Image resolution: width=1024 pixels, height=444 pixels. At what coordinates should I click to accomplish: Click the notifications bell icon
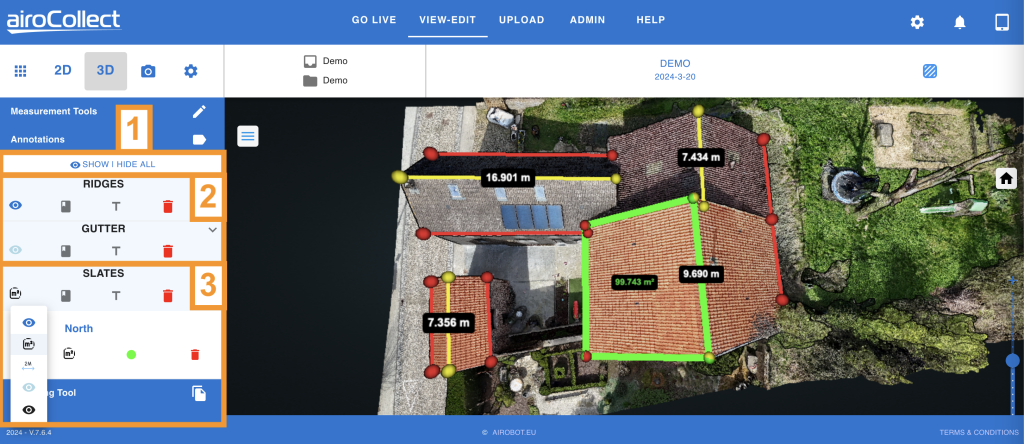click(959, 22)
